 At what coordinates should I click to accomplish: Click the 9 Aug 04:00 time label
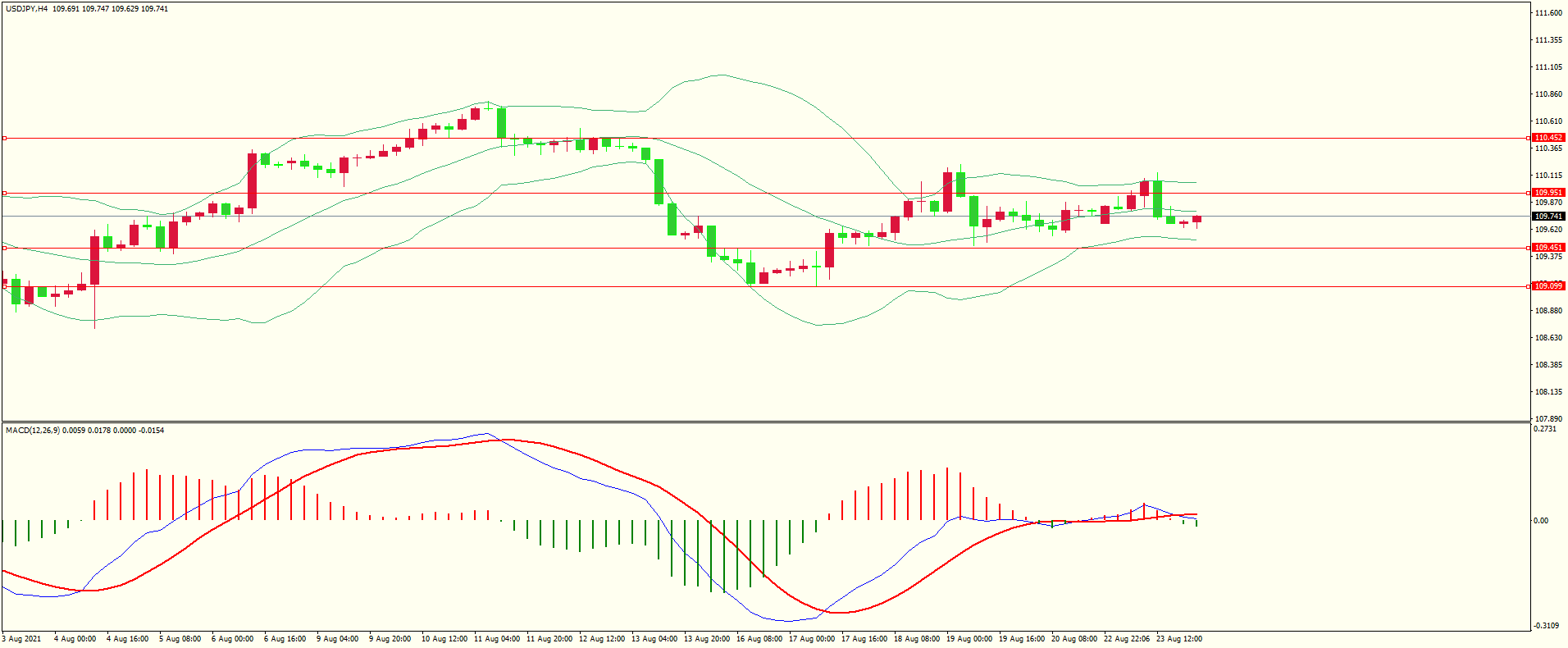(x=338, y=639)
